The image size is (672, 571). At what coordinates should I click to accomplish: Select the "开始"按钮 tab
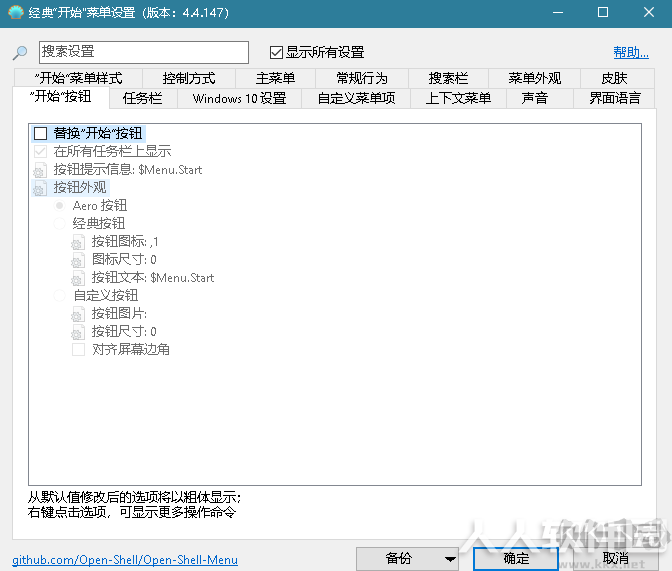point(61,97)
